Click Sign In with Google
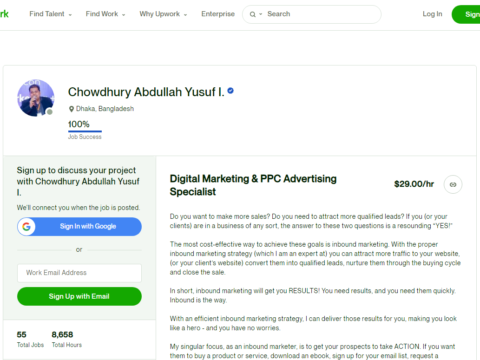 click(x=79, y=227)
